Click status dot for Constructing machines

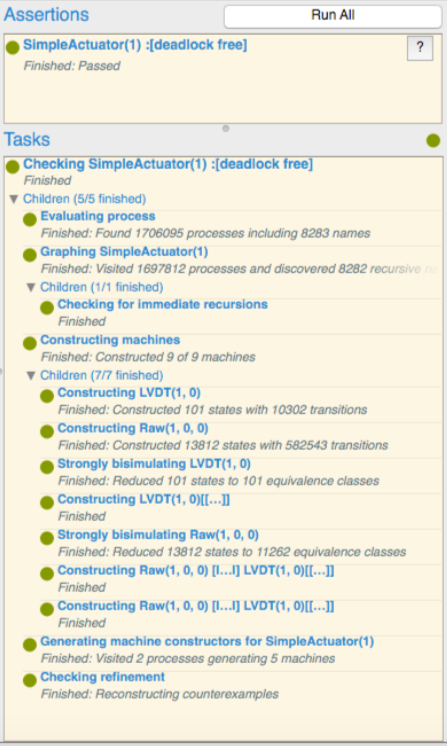point(30,343)
